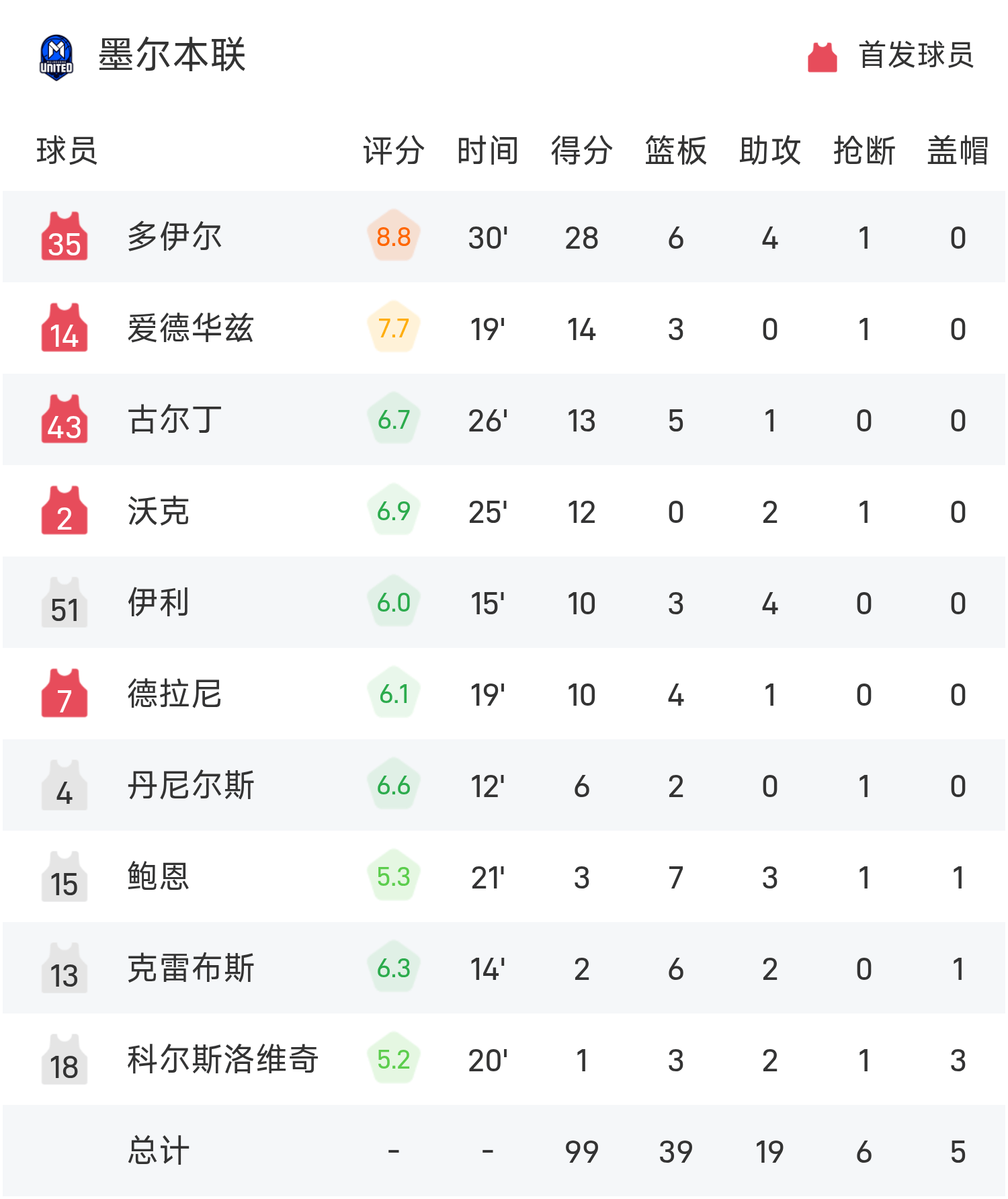Viewport: 1008px width, 1199px height.
Task: Select the 评分 rating column header
Action: click(x=393, y=151)
